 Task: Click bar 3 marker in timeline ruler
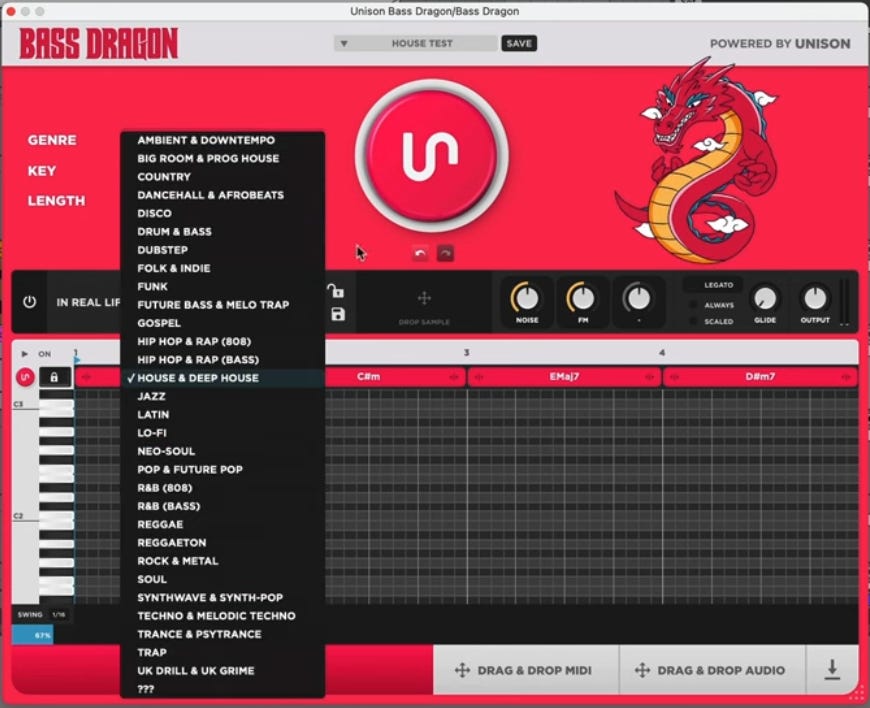click(x=467, y=352)
